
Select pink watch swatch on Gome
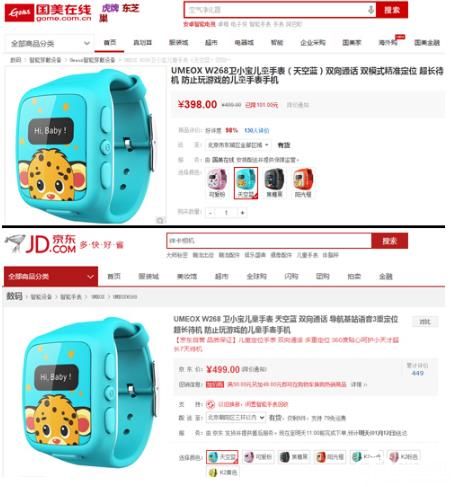click(217, 182)
